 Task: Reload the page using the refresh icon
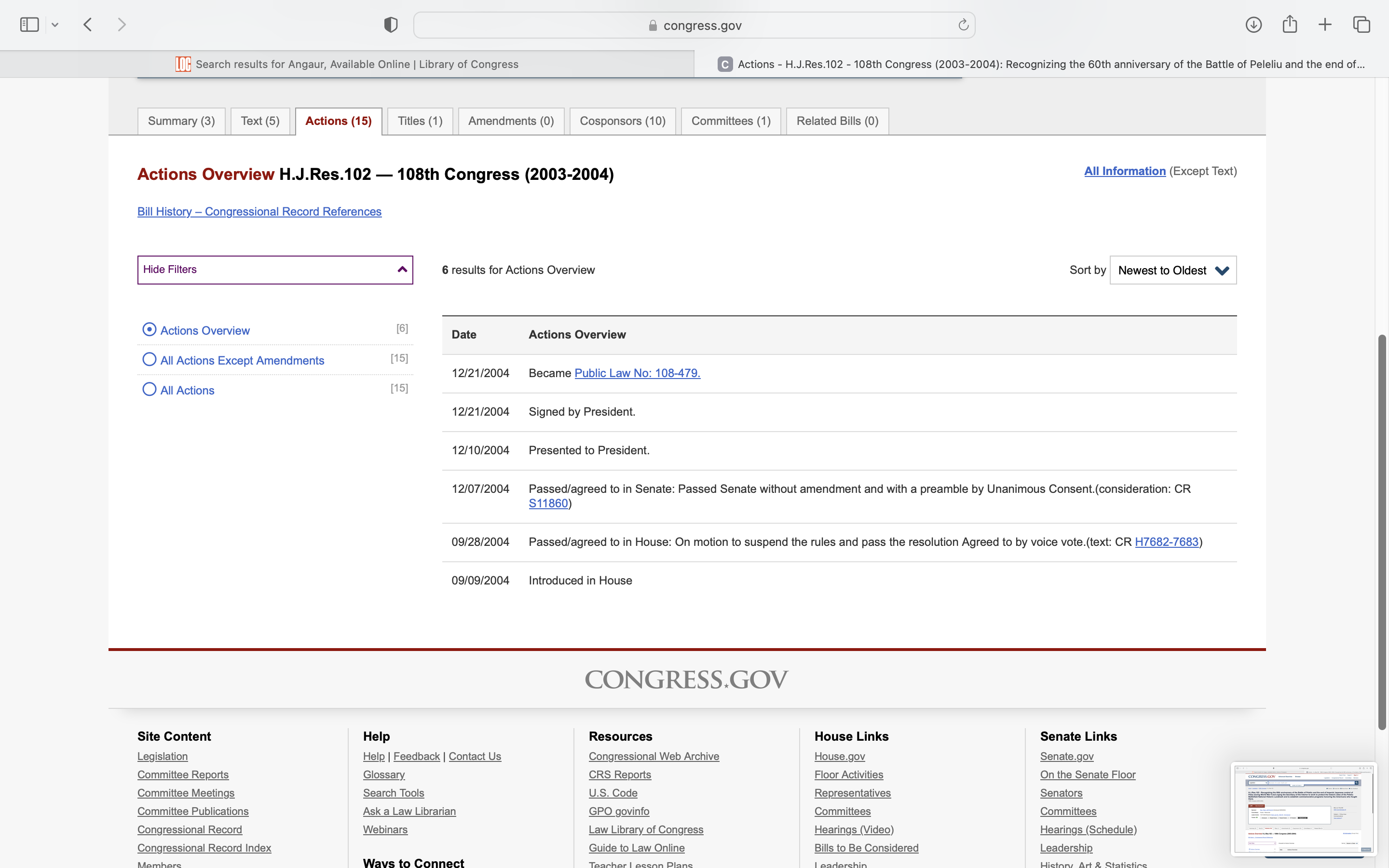[x=963, y=25]
